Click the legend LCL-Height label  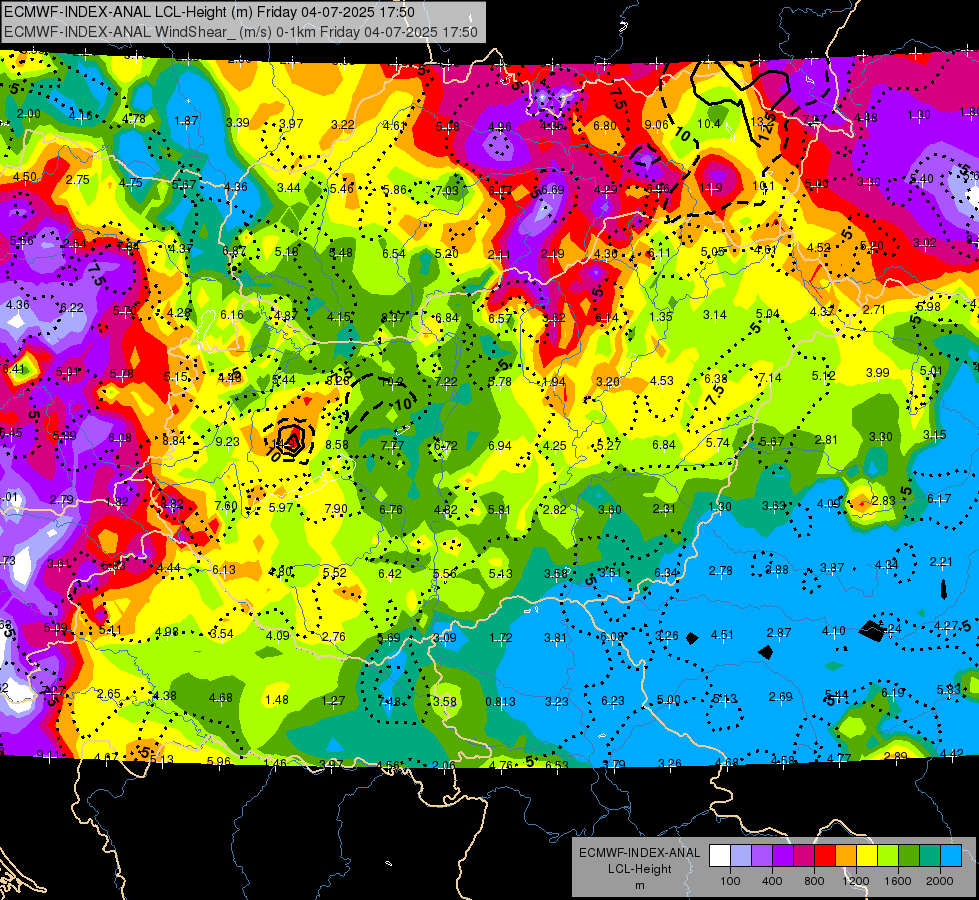click(639, 869)
